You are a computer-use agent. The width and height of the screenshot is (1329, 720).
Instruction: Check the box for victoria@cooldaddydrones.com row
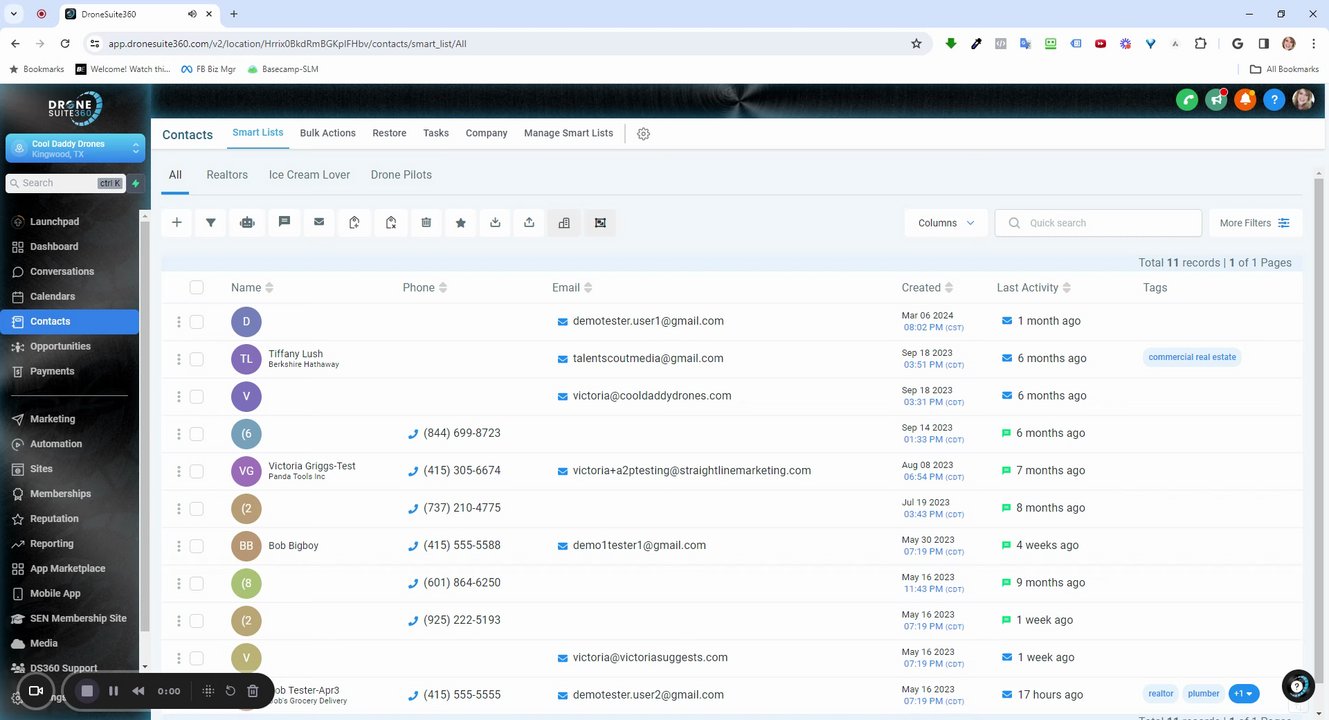(x=196, y=396)
